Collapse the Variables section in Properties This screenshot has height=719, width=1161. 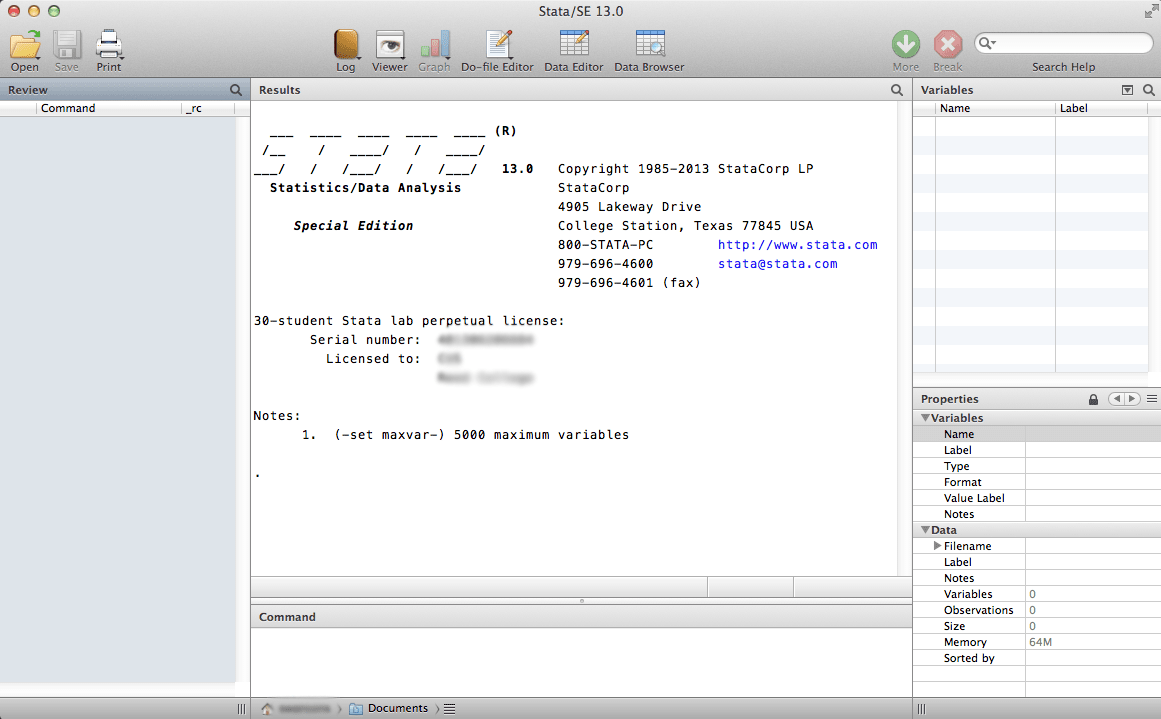pyautogui.click(x=925, y=417)
